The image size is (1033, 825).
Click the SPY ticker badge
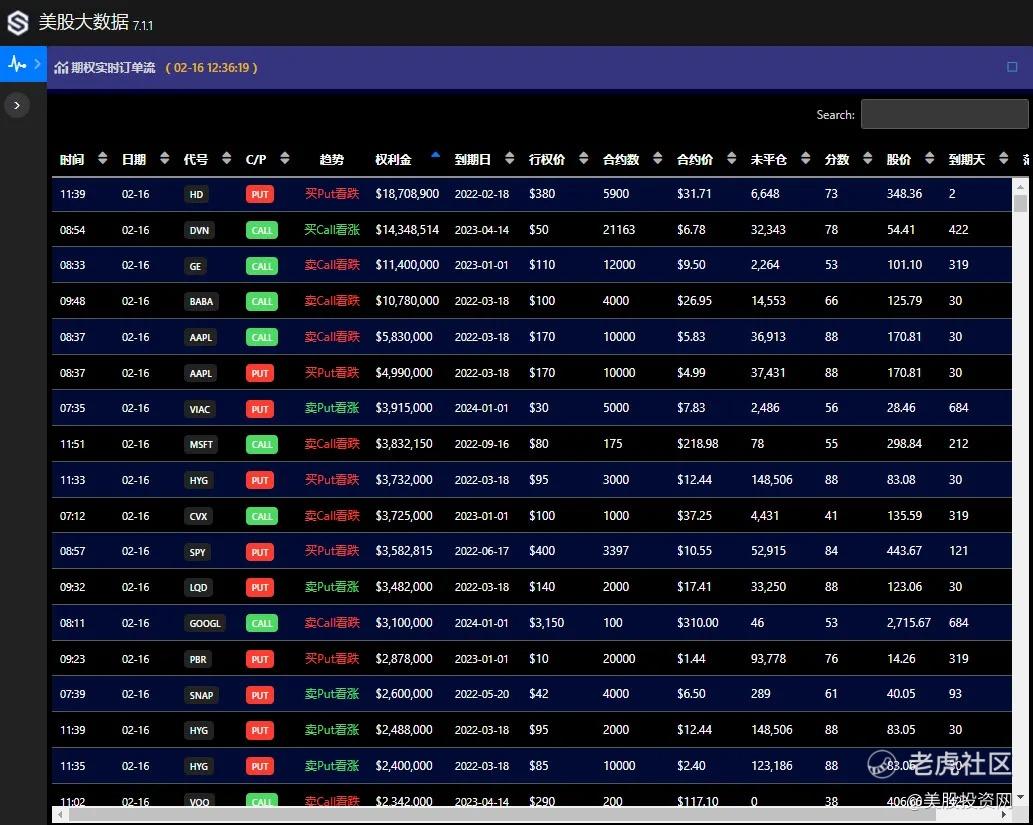(x=198, y=552)
